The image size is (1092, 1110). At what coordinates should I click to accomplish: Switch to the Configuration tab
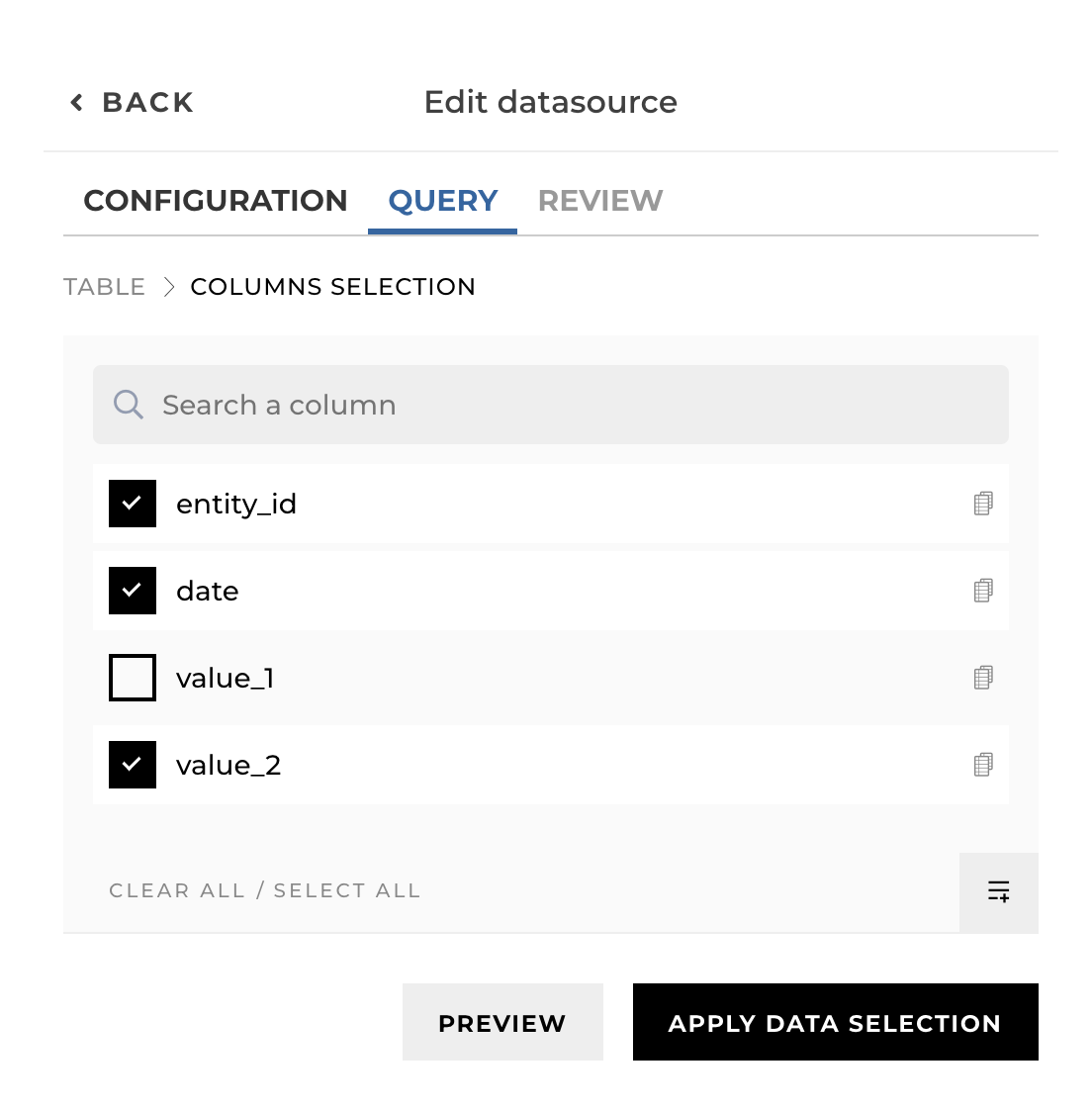(x=216, y=201)
